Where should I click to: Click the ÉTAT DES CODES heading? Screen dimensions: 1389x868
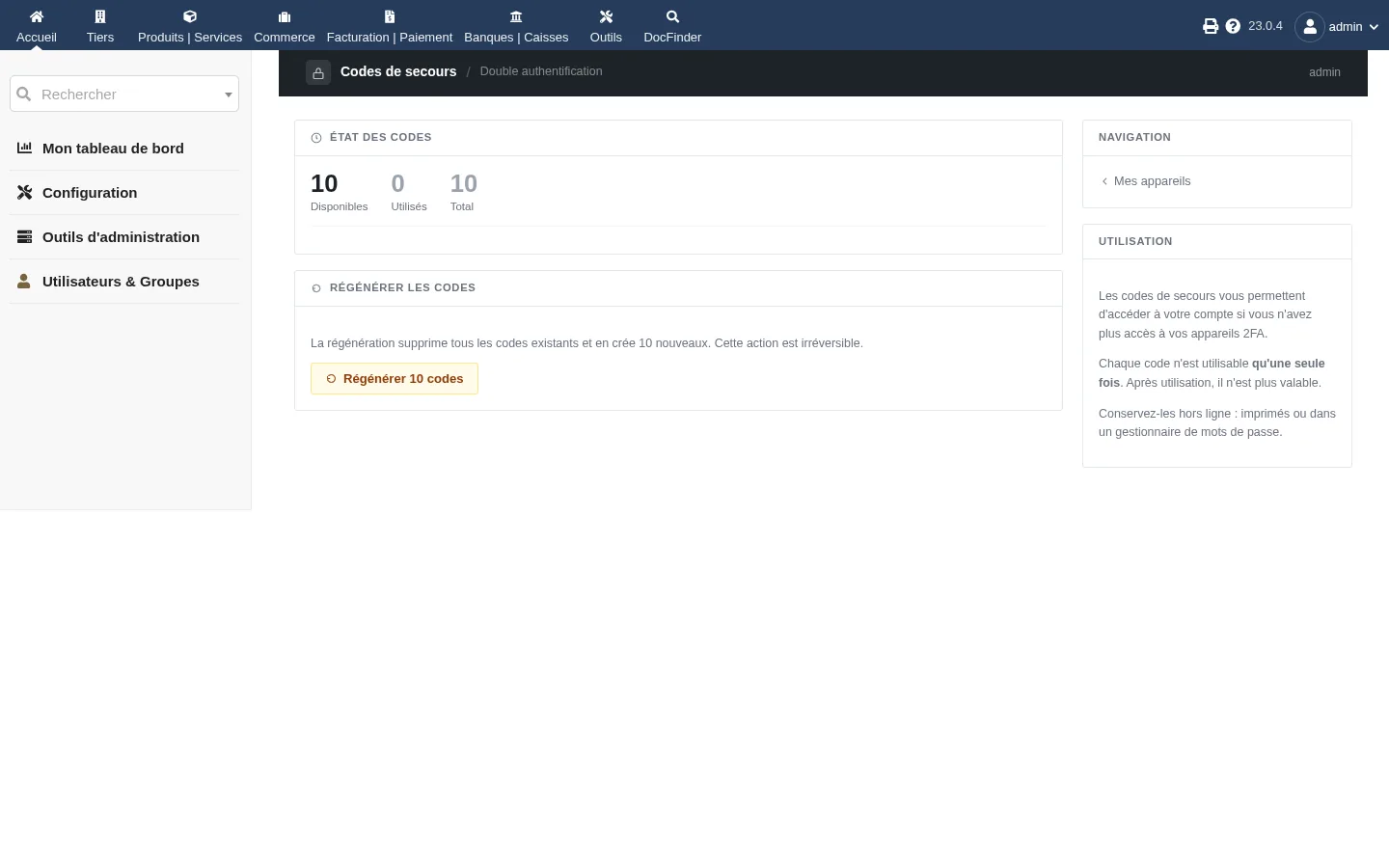pyautogui.click(x=381, y=137)
